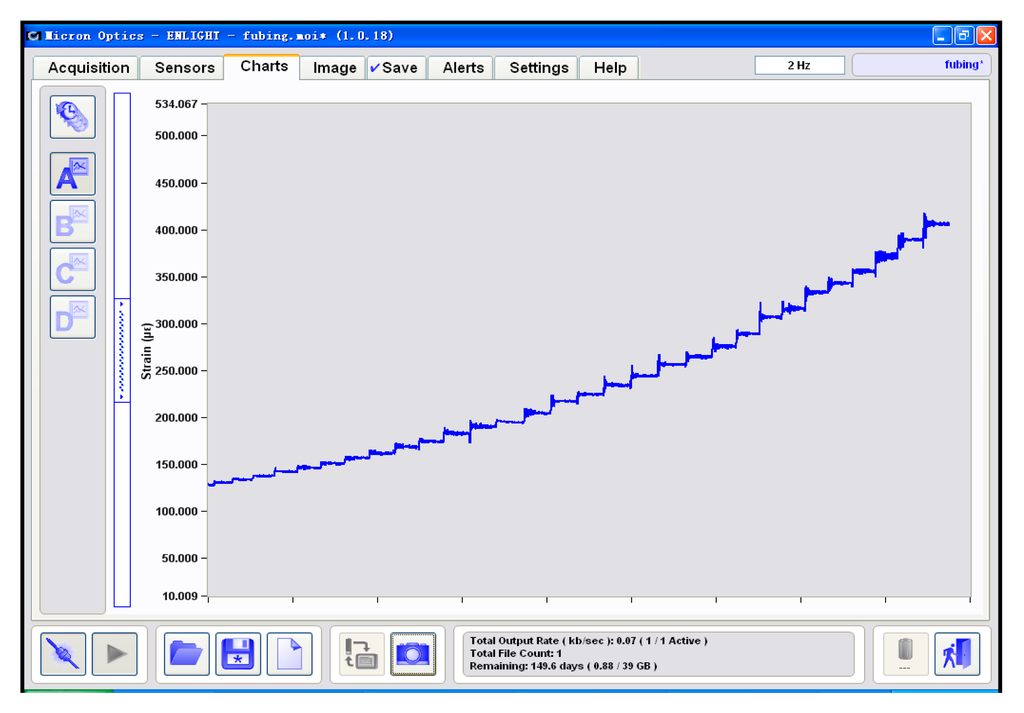The image size is (1024, 713).
Task: Click the 2 Hz rate field
Action: 799,65
